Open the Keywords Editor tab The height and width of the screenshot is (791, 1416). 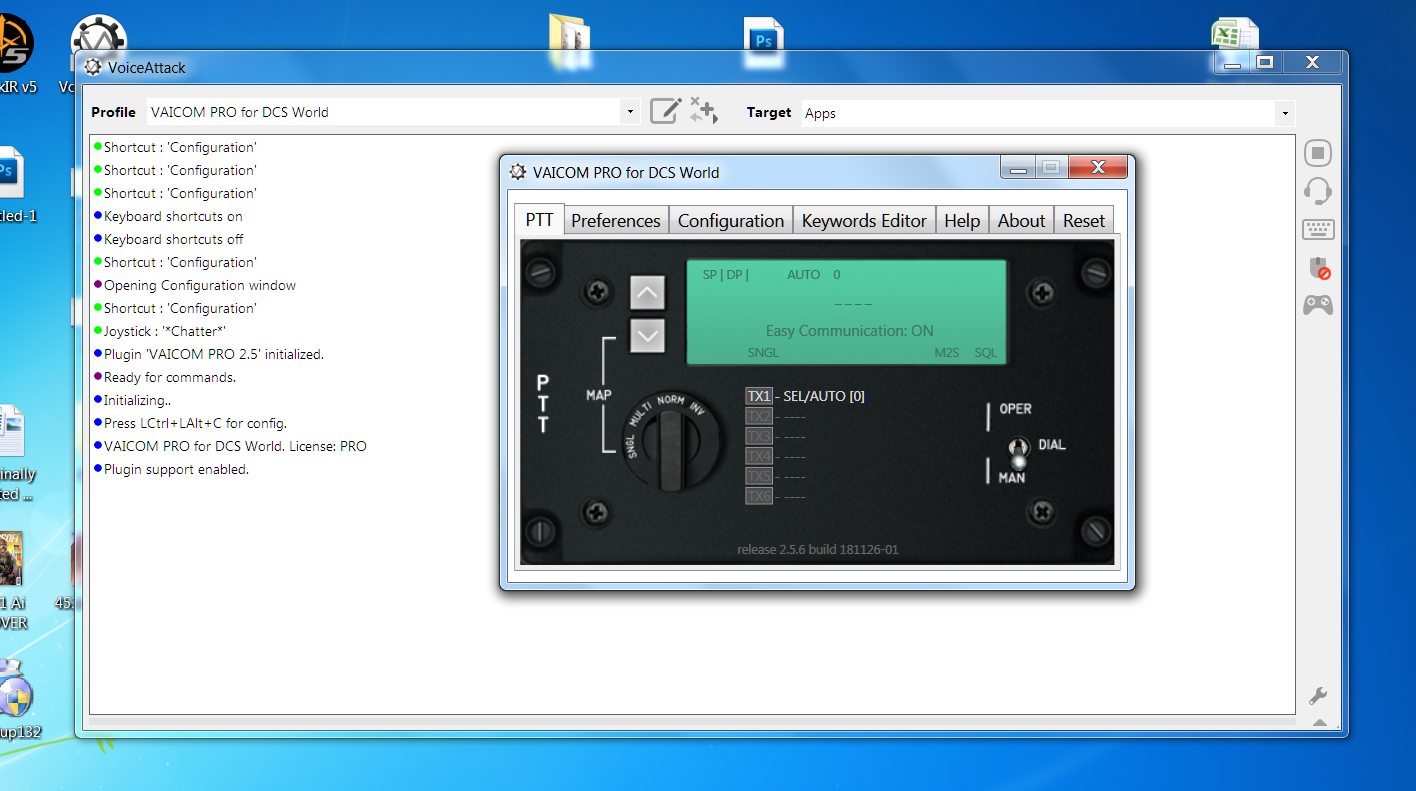point(864,221)
